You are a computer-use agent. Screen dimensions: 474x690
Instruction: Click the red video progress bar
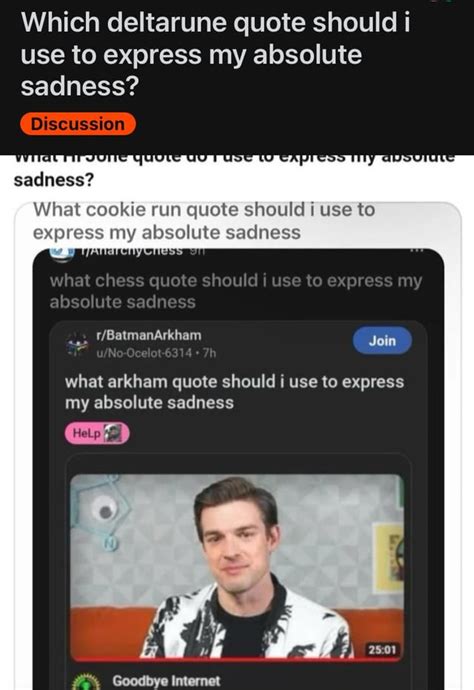click(237, 659)
